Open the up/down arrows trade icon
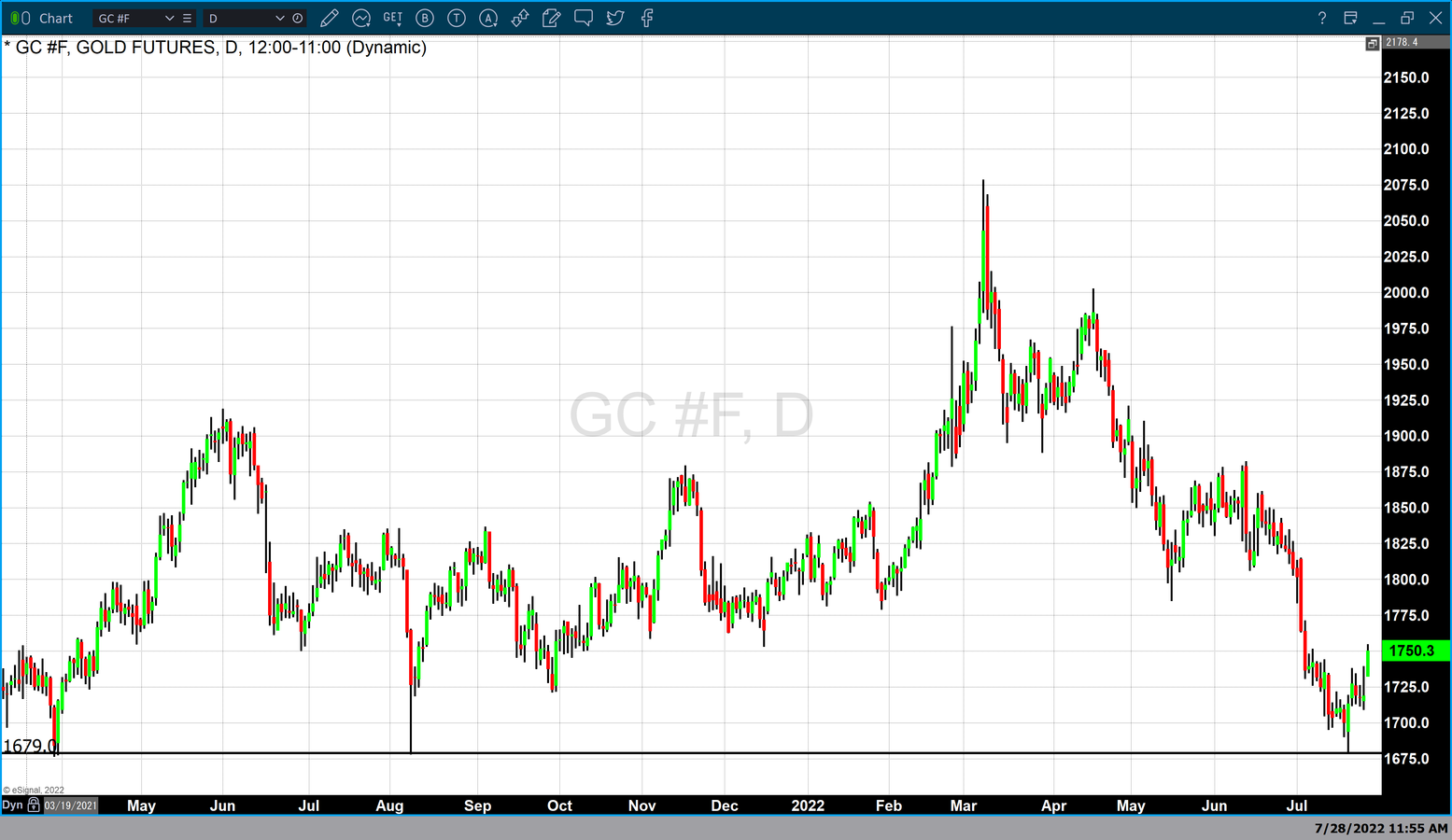 click(520, 18)
